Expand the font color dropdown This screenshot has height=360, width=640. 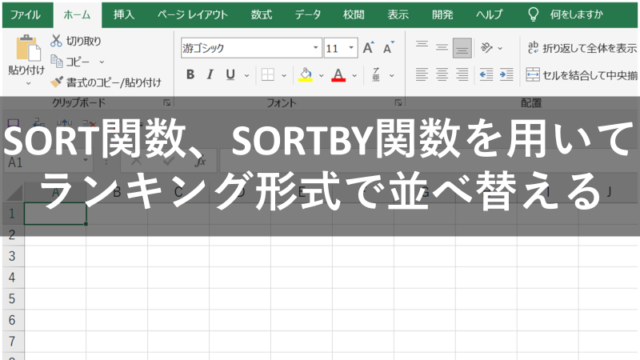(354, 76)
